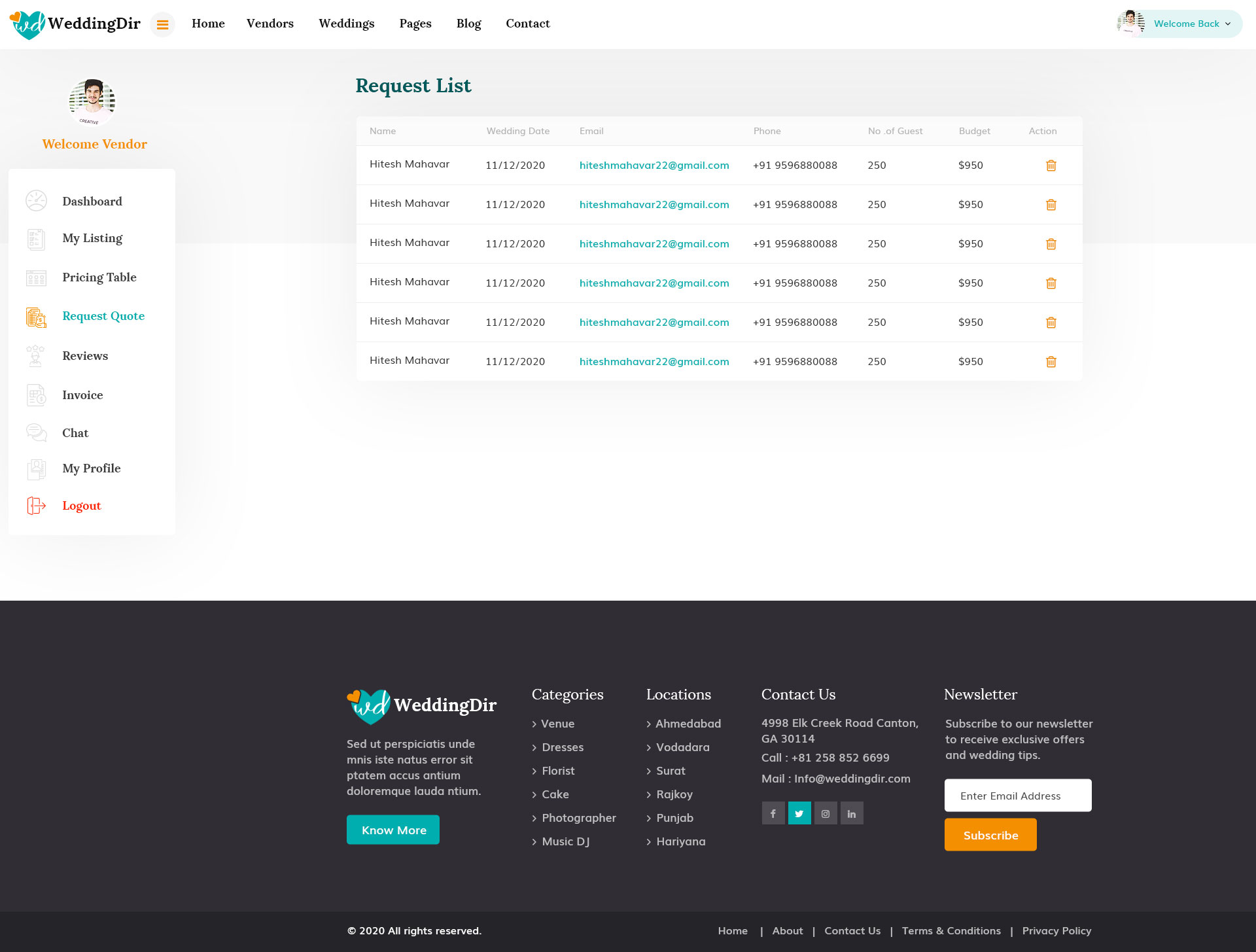Open the Vendors menu in top navigation
The image size is (1256, 952).
[x=270, y=24]
